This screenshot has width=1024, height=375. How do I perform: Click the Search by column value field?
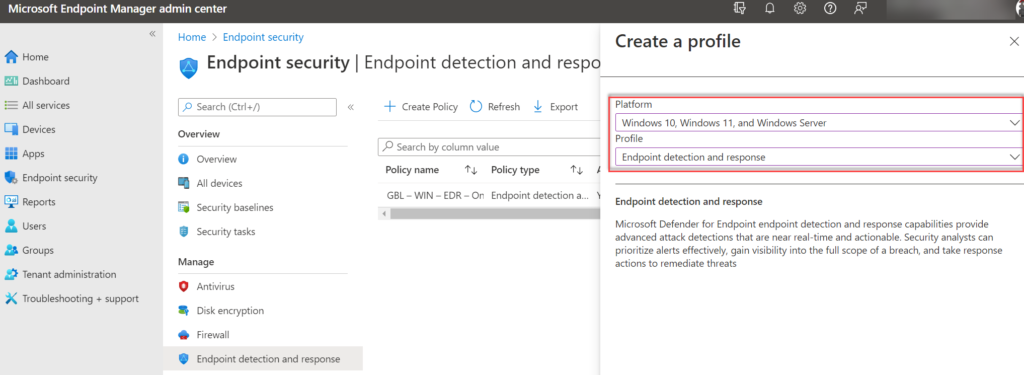(488, 147)
